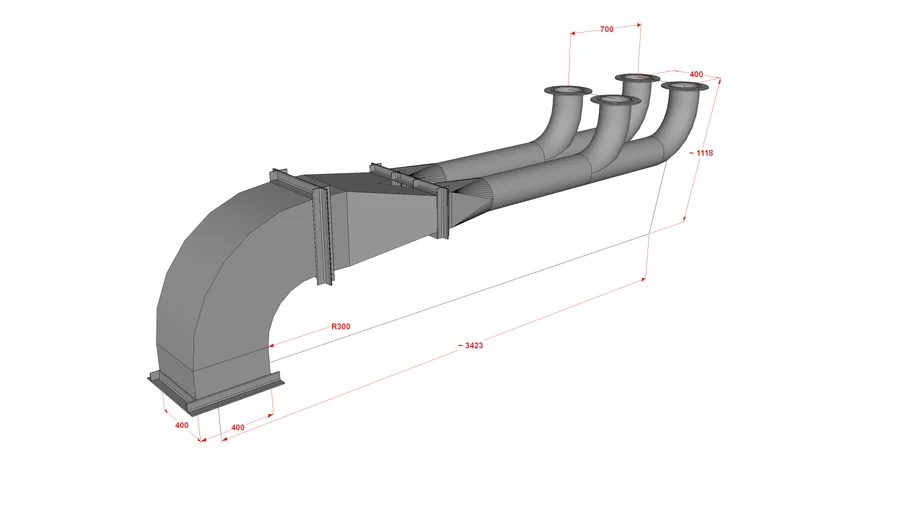
Task: Select the ~ 3423 dimension label
Action: 470,345
